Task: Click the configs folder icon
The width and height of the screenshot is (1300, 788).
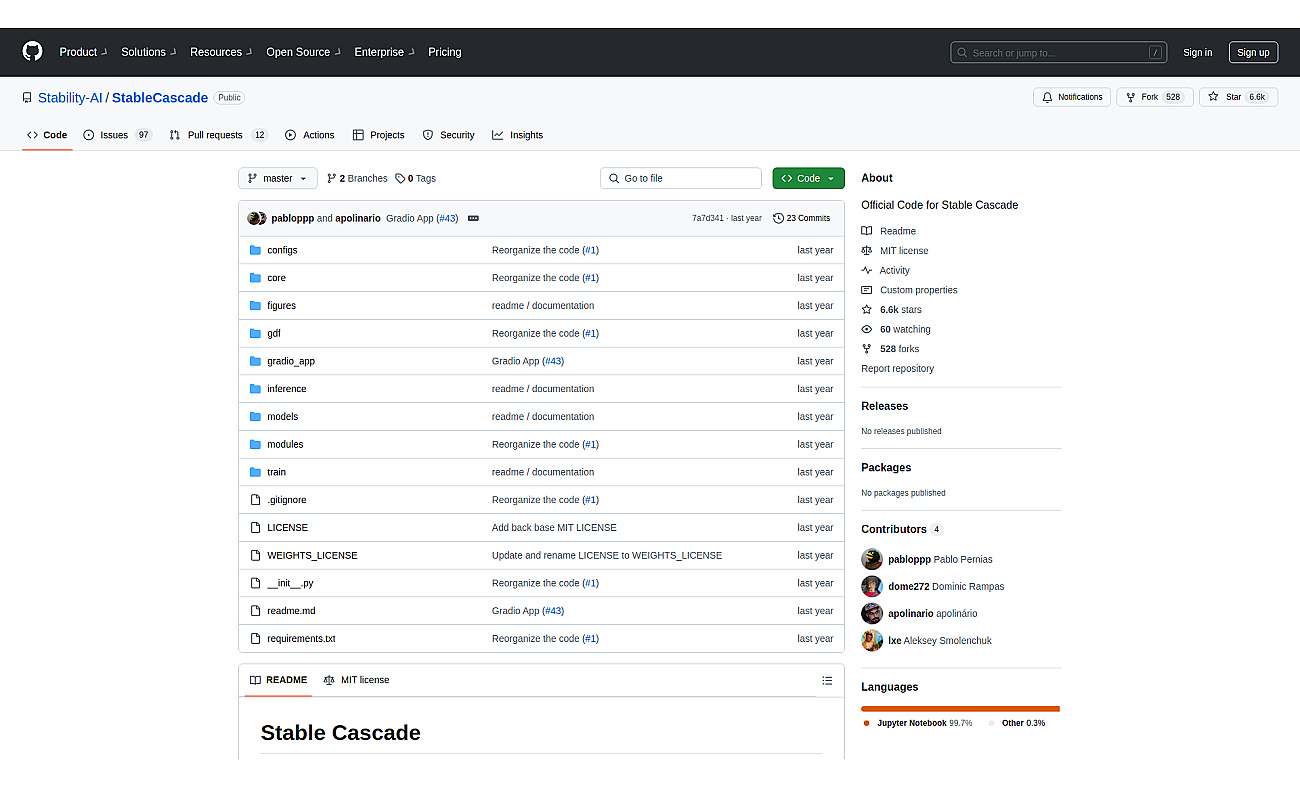Action: click(x=255, y=250)
